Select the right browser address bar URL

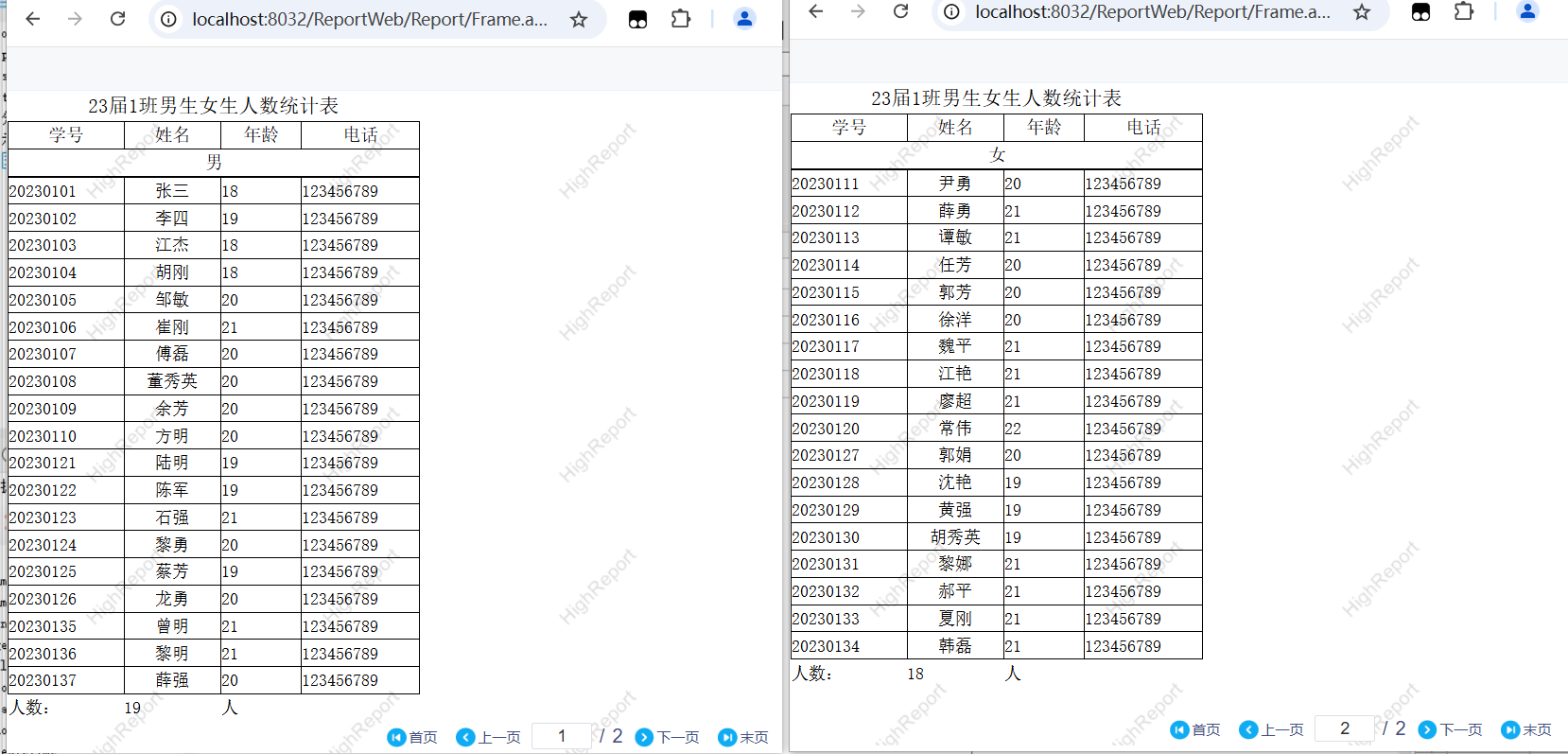tap(1153, 11)
